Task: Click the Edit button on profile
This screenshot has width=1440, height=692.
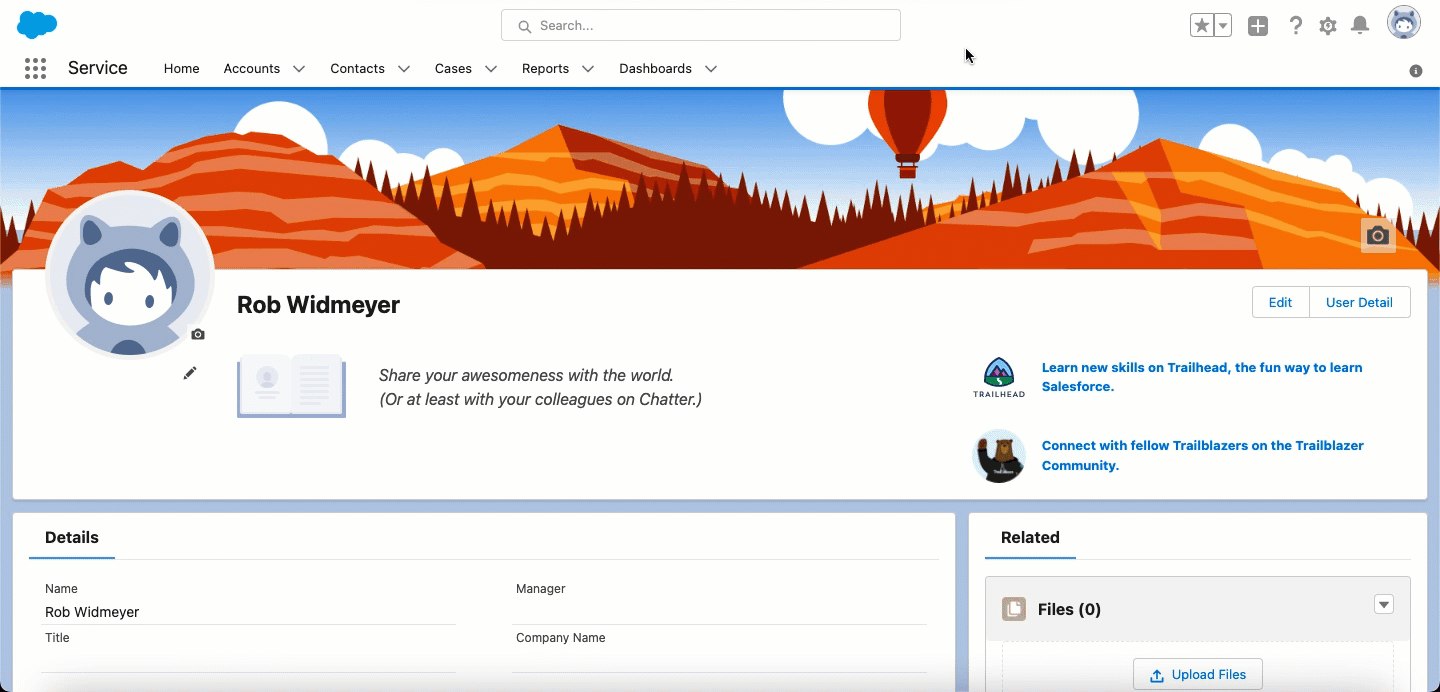Action: [x=1280, y=302]
